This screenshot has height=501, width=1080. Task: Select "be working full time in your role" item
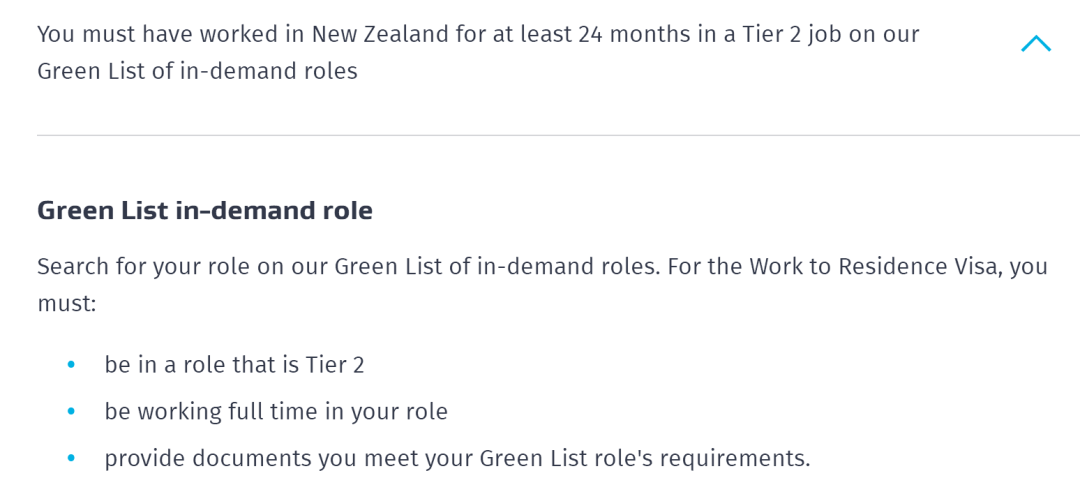(x=276, y=411)
